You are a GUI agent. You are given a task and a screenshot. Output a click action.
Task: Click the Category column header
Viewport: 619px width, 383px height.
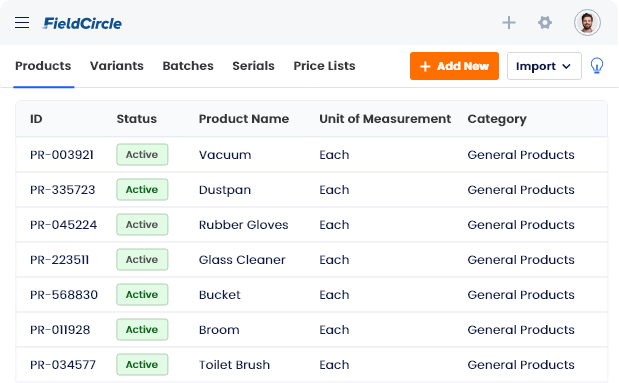497,119
